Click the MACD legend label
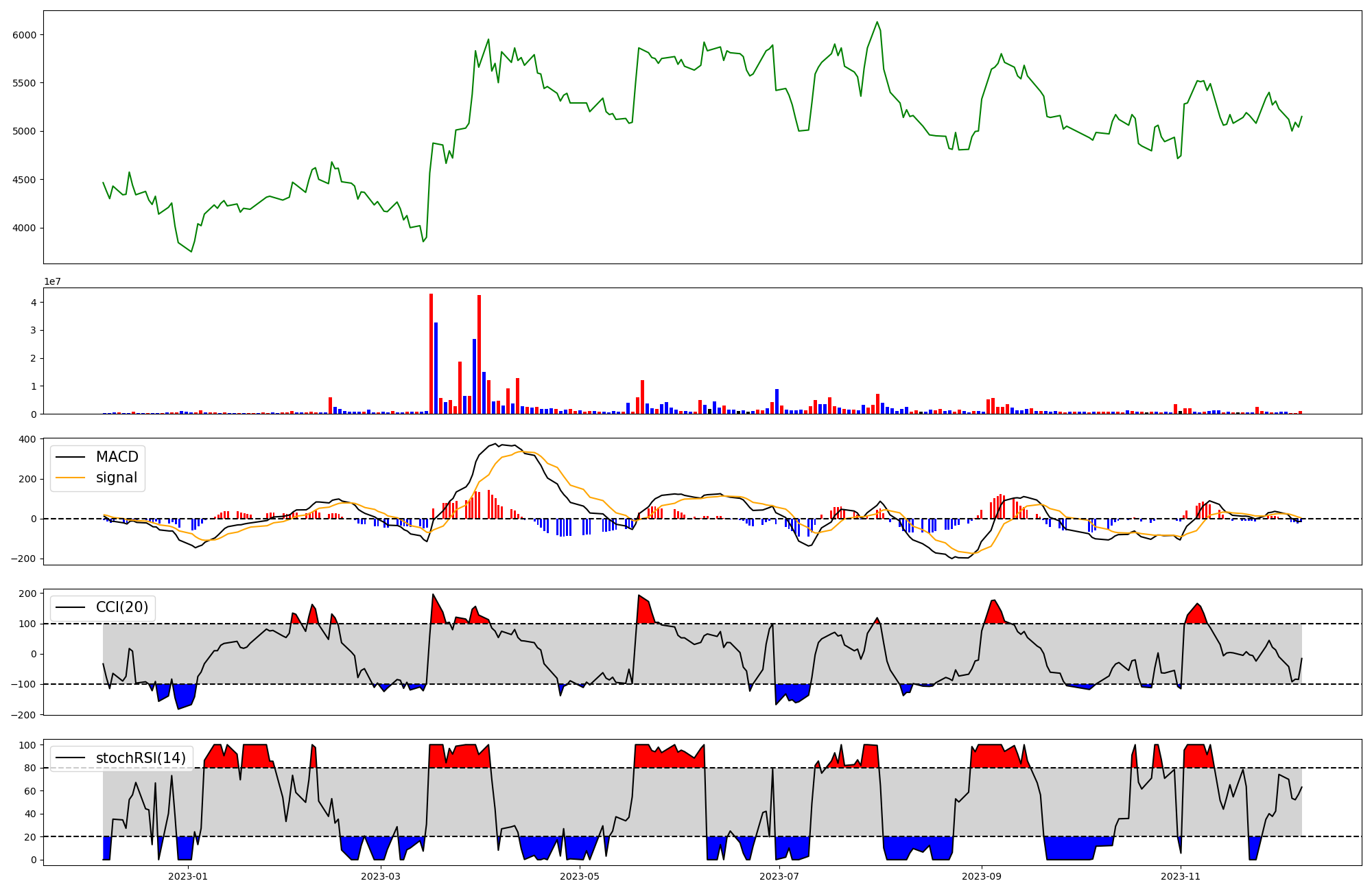1372x892 pixels. click(x=117, y=457)
